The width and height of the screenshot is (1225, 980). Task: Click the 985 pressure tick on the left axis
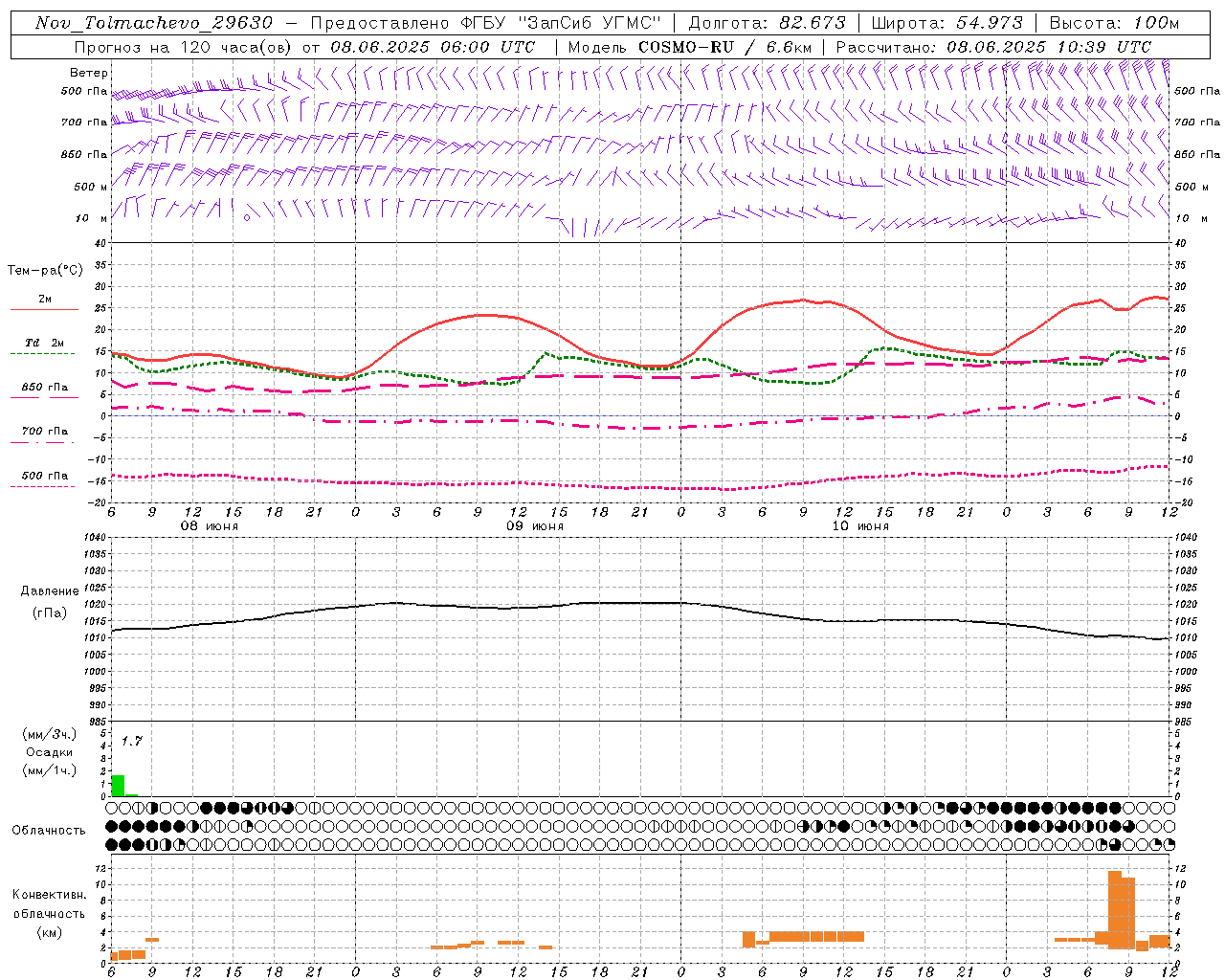tap(97, 722)
